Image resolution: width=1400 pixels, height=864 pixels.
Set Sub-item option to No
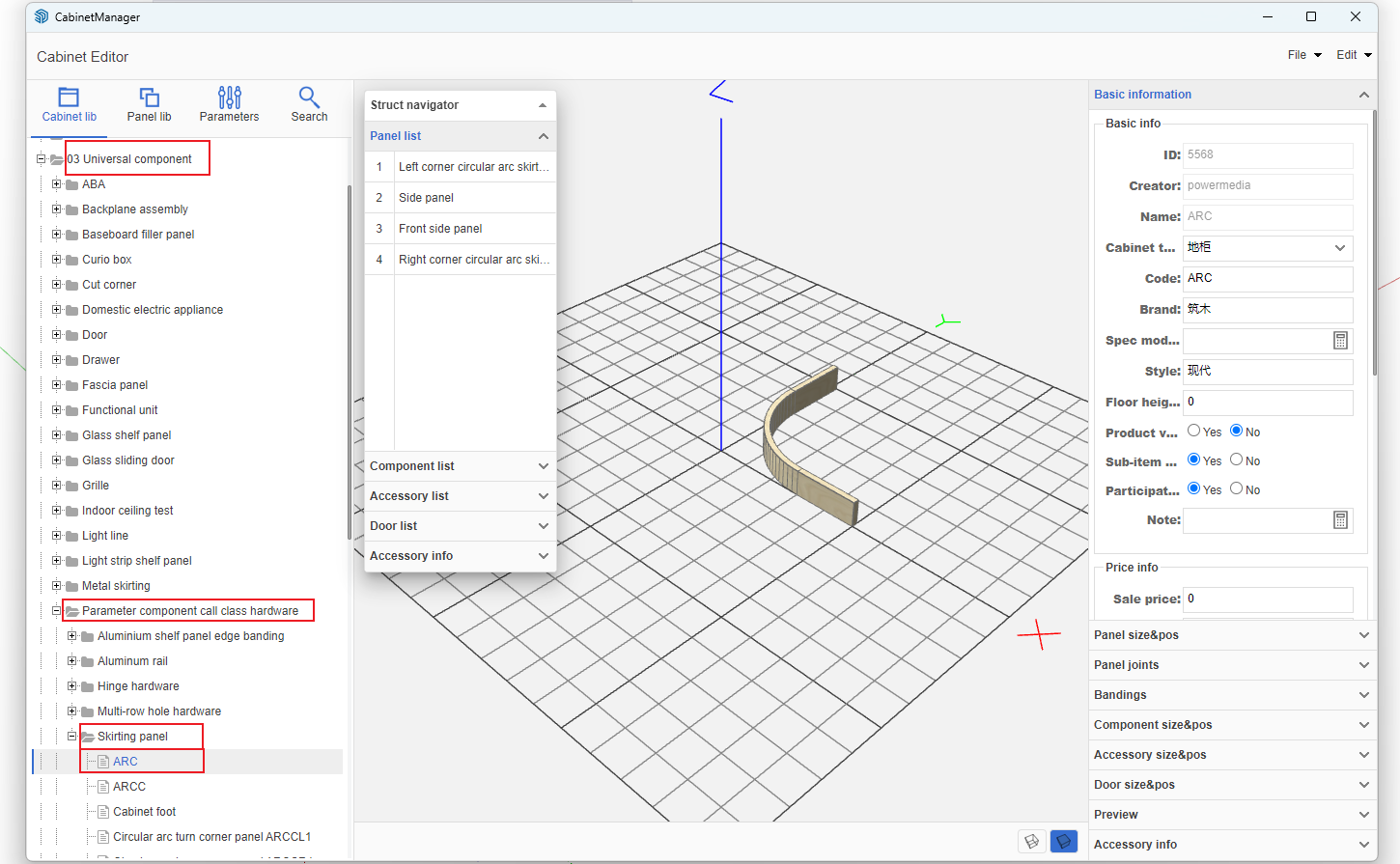tap(1237, 460)
